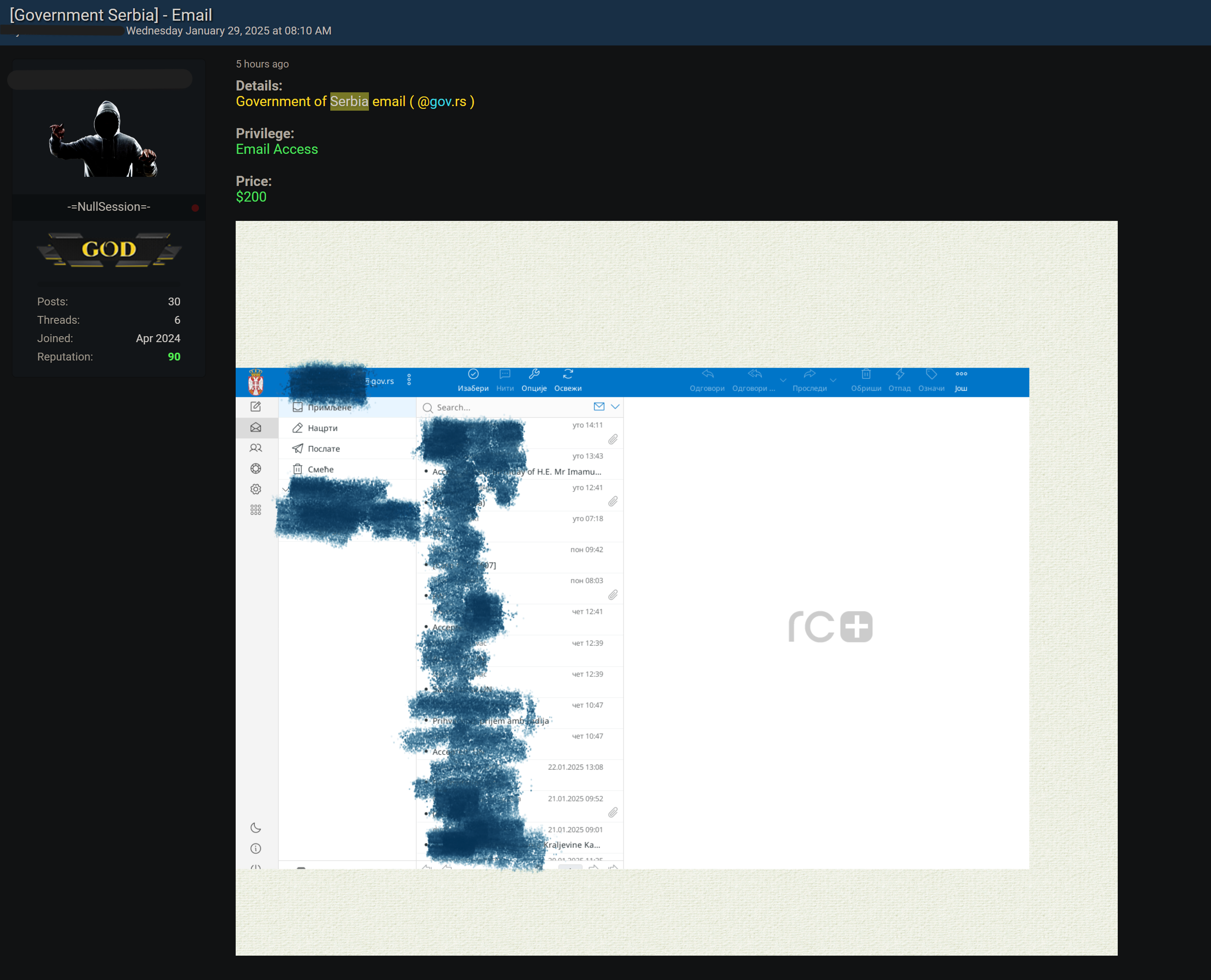Open the account options three-dot menu
This screenshot has width=1211, height=980.
(x=409, y=380)
